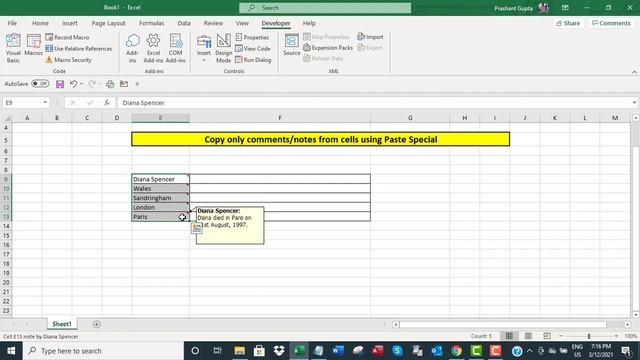
Task: Open the Paste Options smart tag
Action: 197,229
